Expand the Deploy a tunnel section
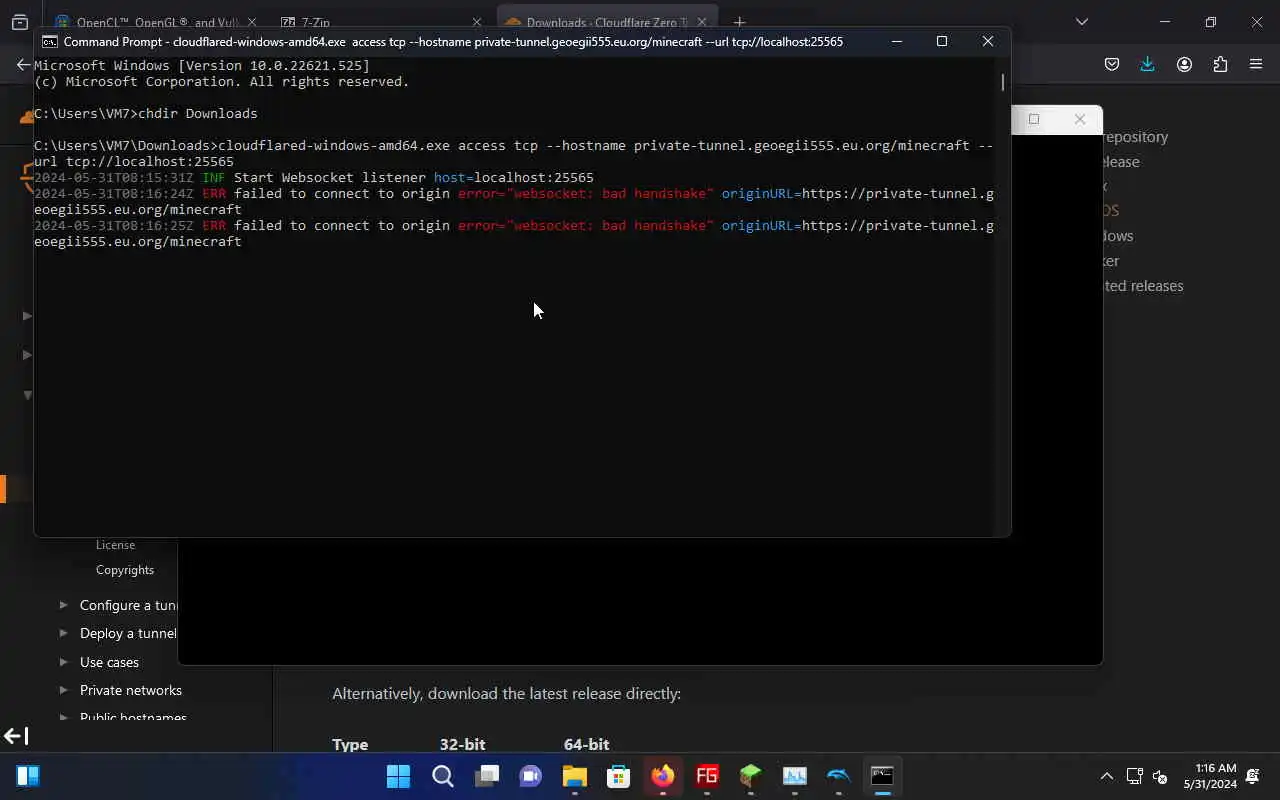The image size is (1280, 800). [64, 633]
